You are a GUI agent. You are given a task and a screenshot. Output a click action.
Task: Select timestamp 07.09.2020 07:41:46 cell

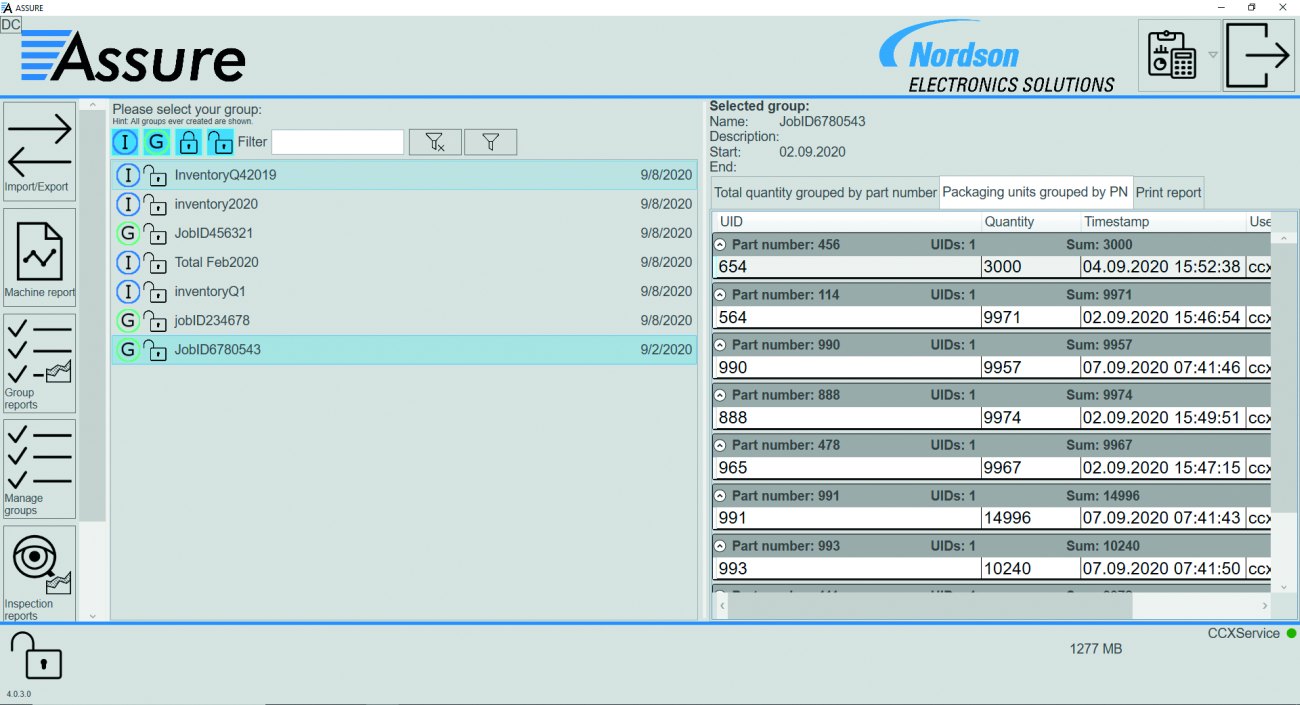(x=1163, y=367)
